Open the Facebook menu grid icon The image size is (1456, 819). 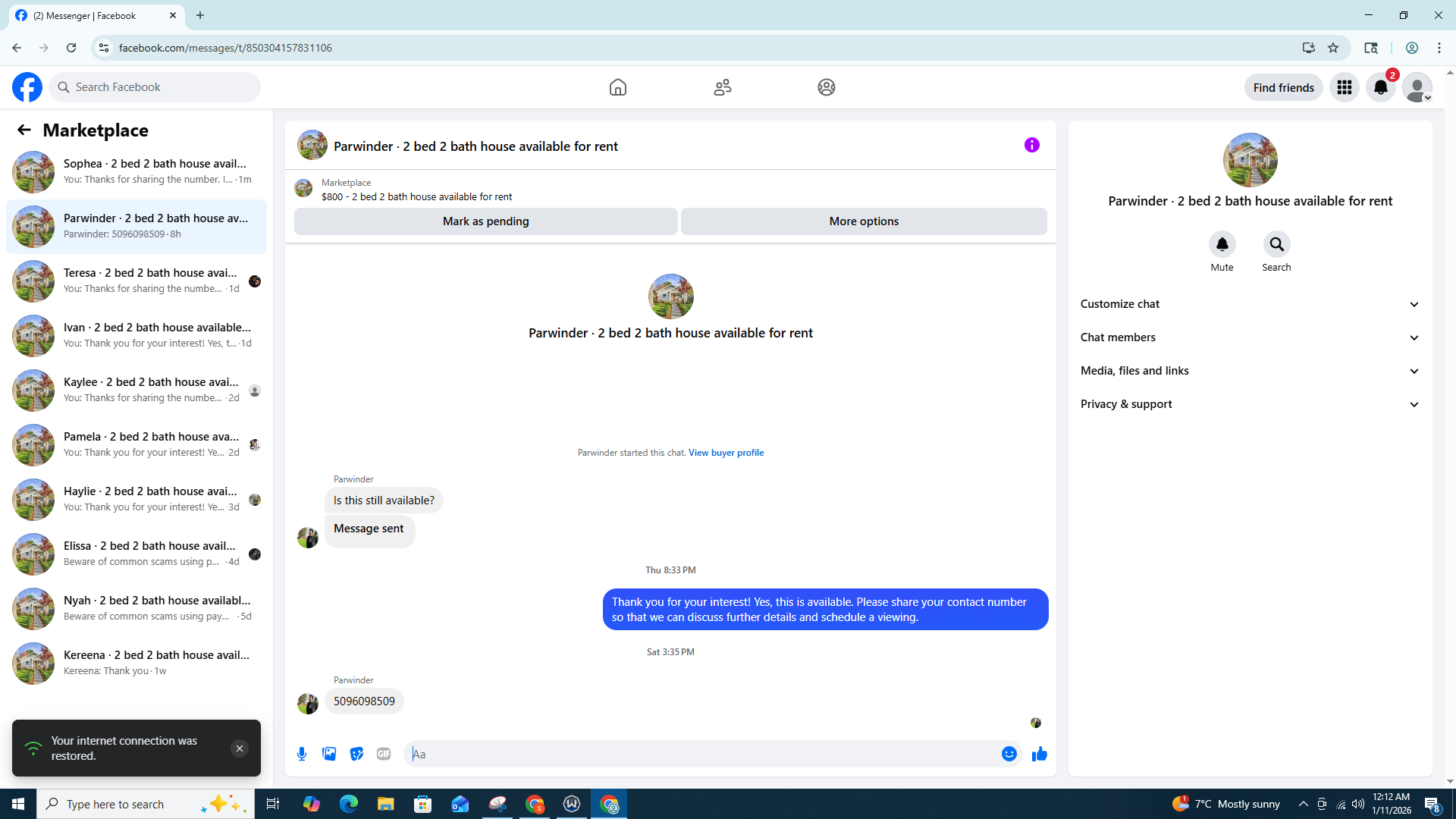[1345, 87]
